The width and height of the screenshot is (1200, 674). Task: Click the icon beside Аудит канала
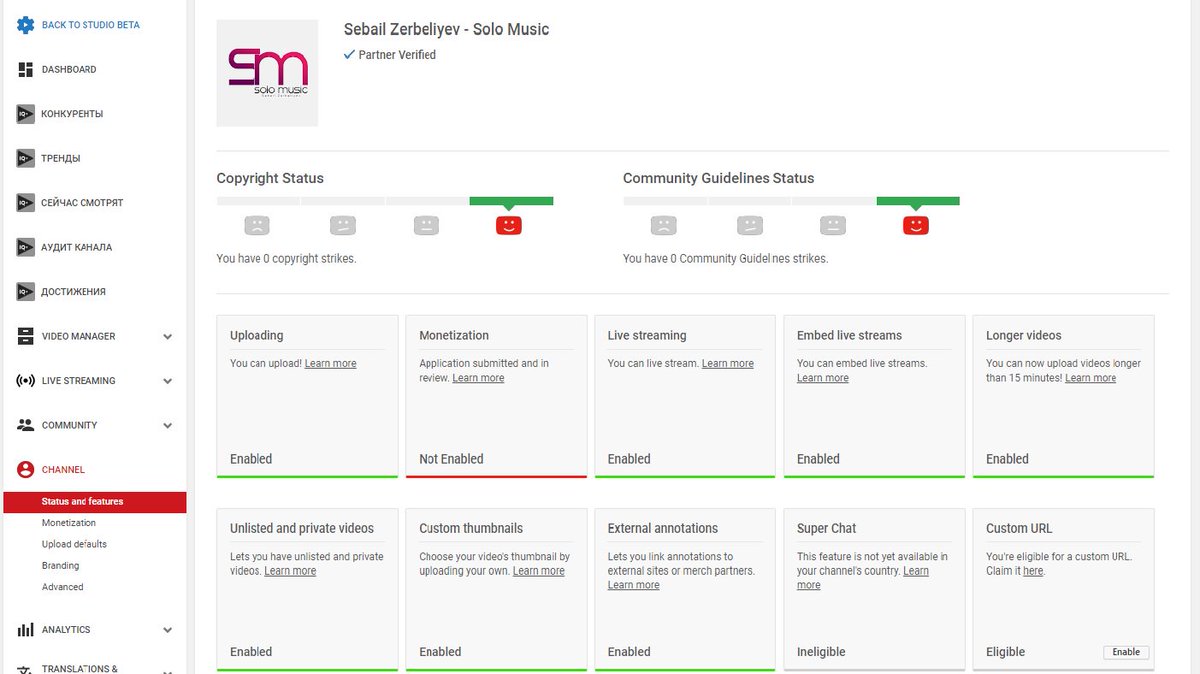(25, 247)
